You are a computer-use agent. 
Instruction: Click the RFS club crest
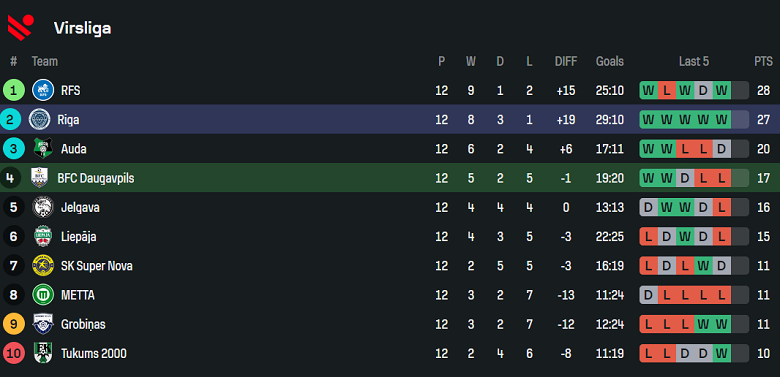(x=43, y=91)
